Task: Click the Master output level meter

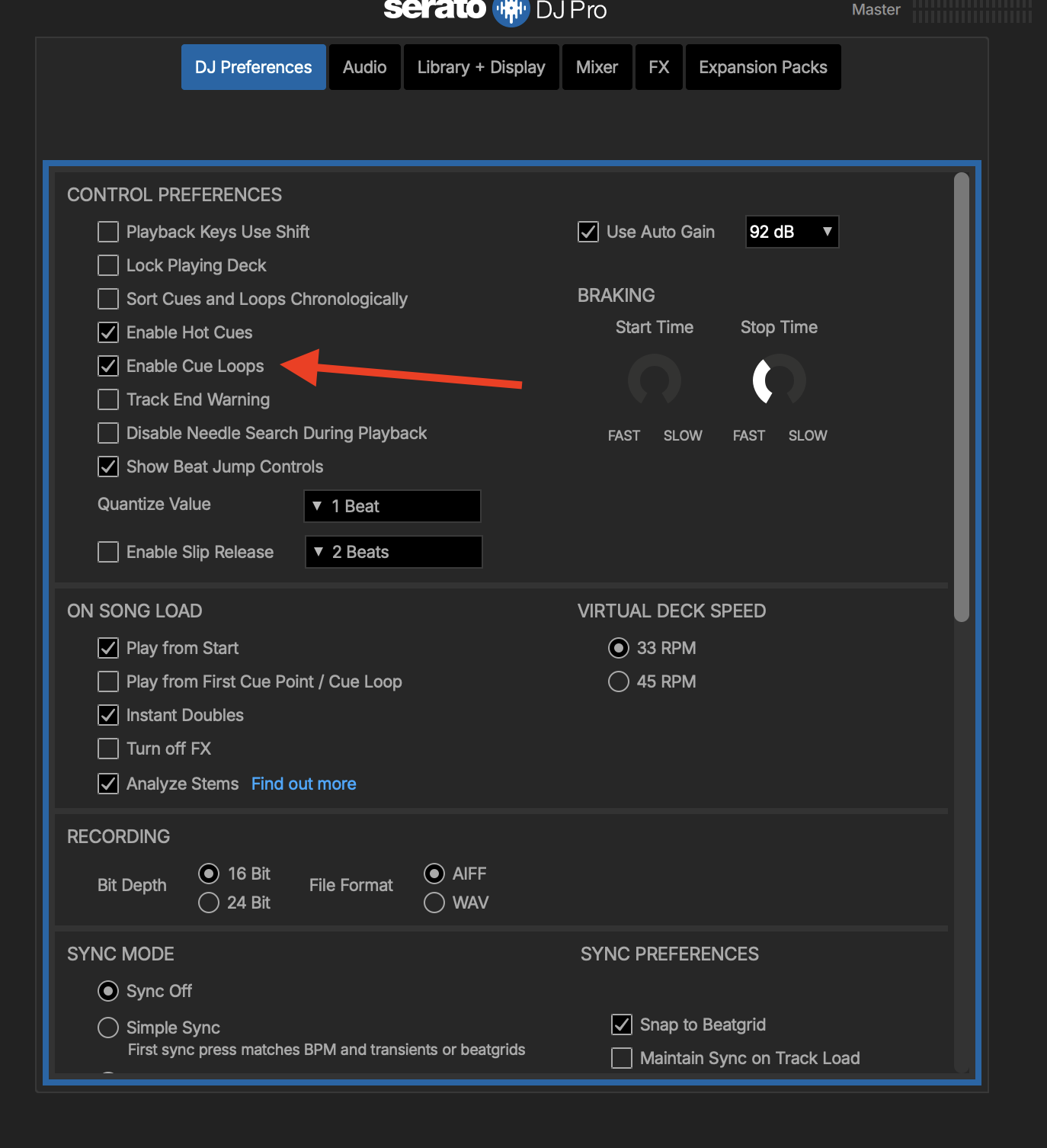Action: tap(972, 11)
